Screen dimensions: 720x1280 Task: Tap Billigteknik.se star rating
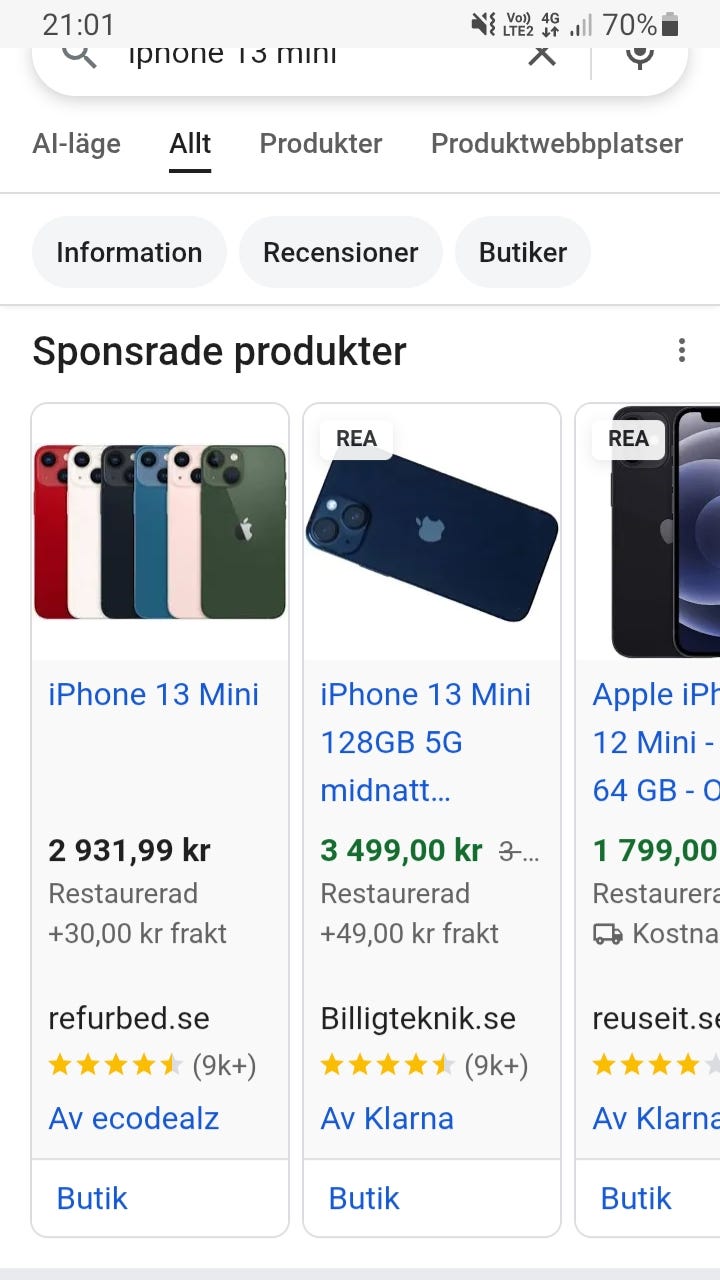pos(388,1066)
